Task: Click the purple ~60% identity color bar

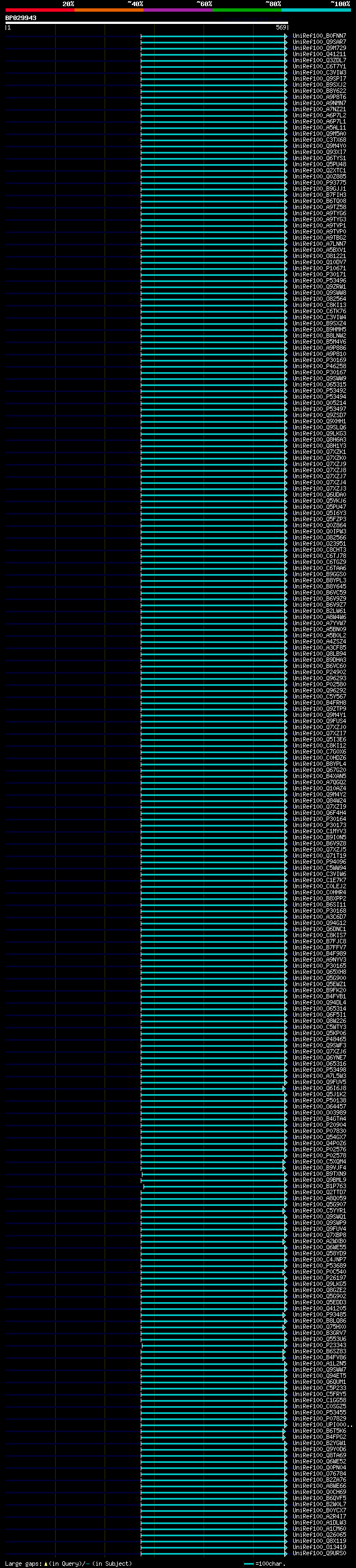Action: (177, 10)
